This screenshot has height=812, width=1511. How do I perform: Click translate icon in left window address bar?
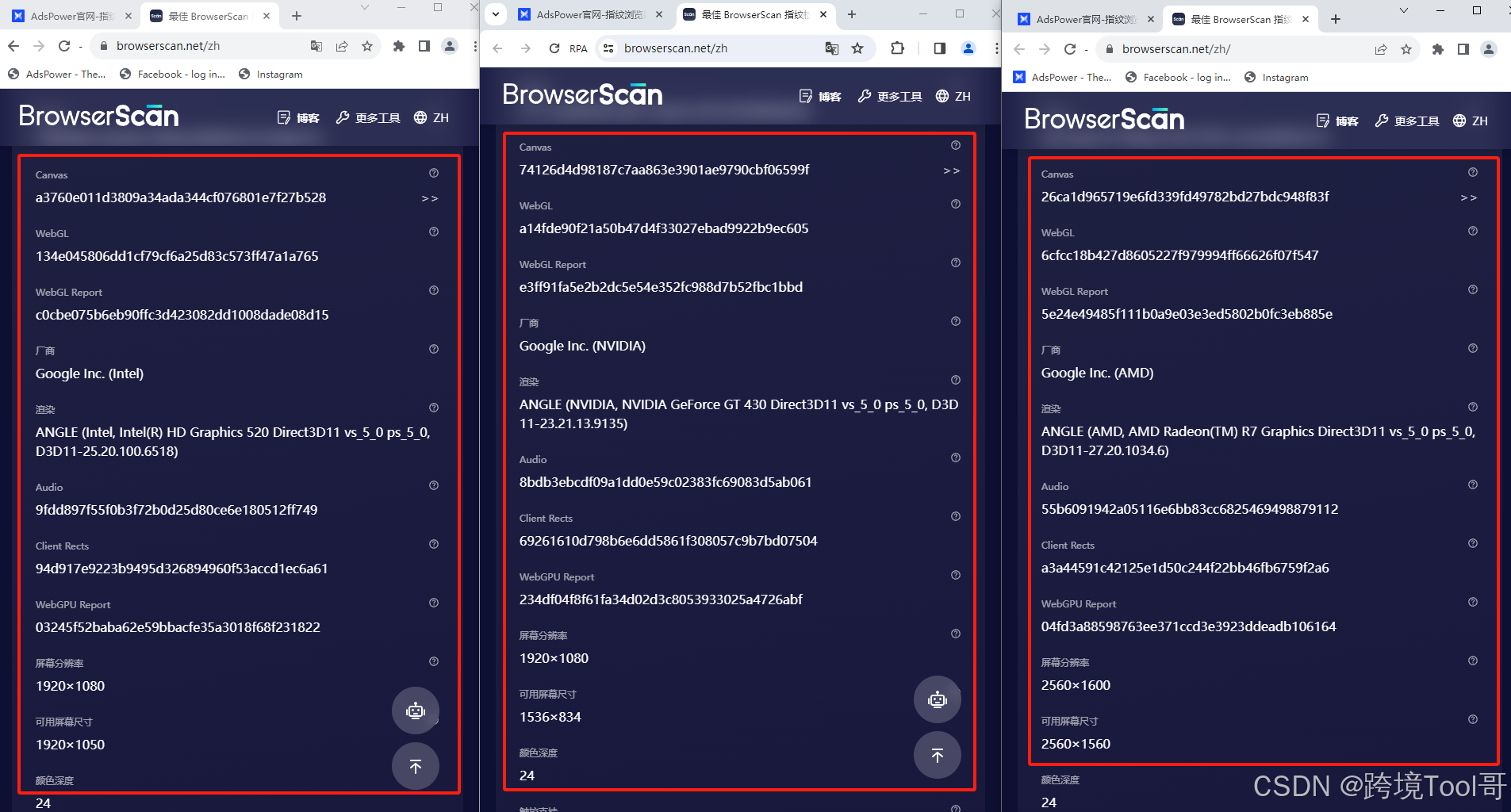(316, 46)
